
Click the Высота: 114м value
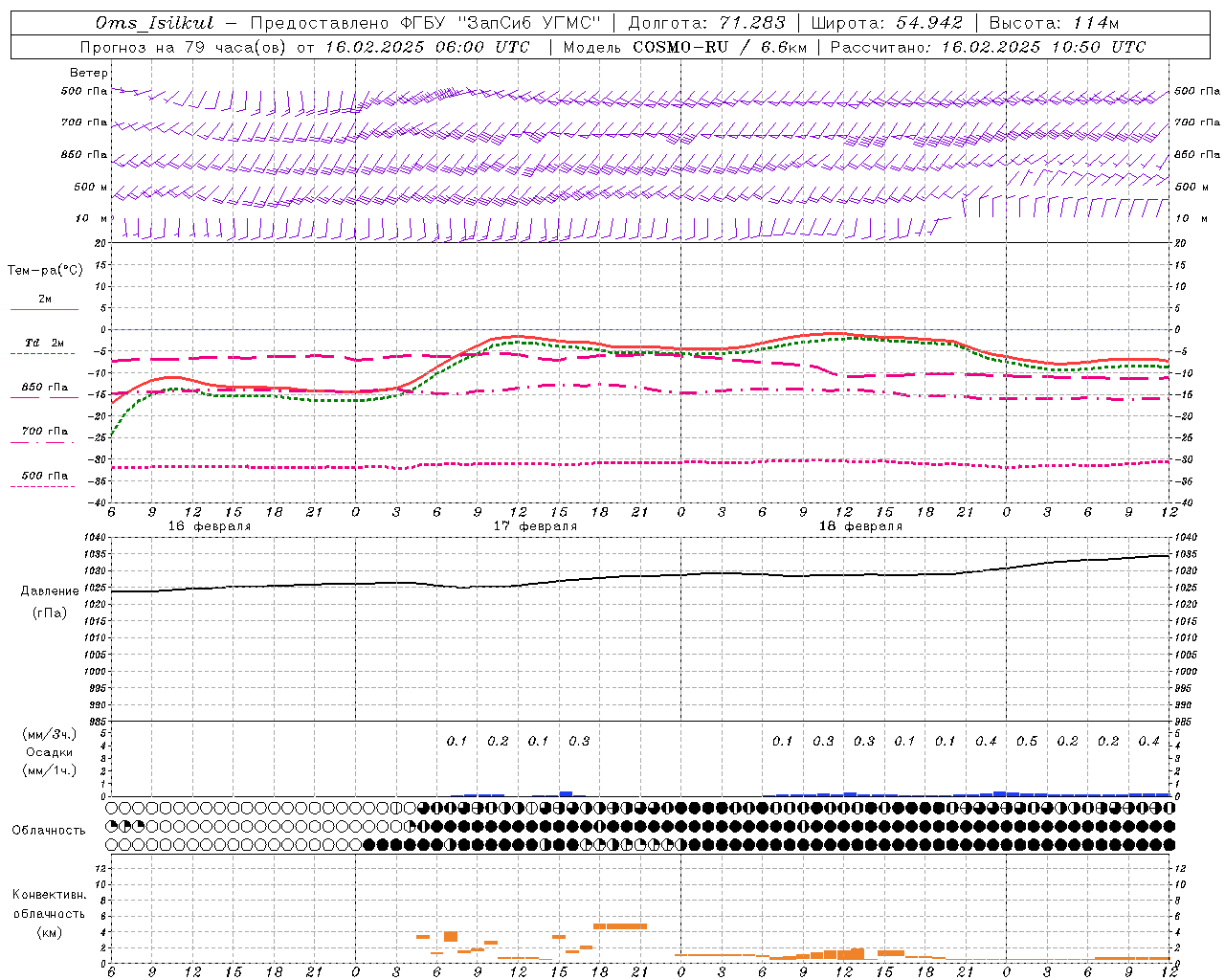tap(1054, 23)
